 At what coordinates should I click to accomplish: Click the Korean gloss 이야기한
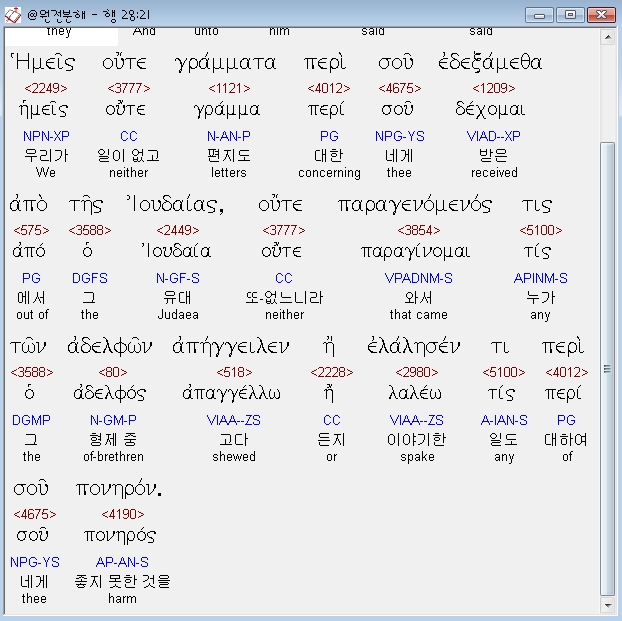pos(417,440)
